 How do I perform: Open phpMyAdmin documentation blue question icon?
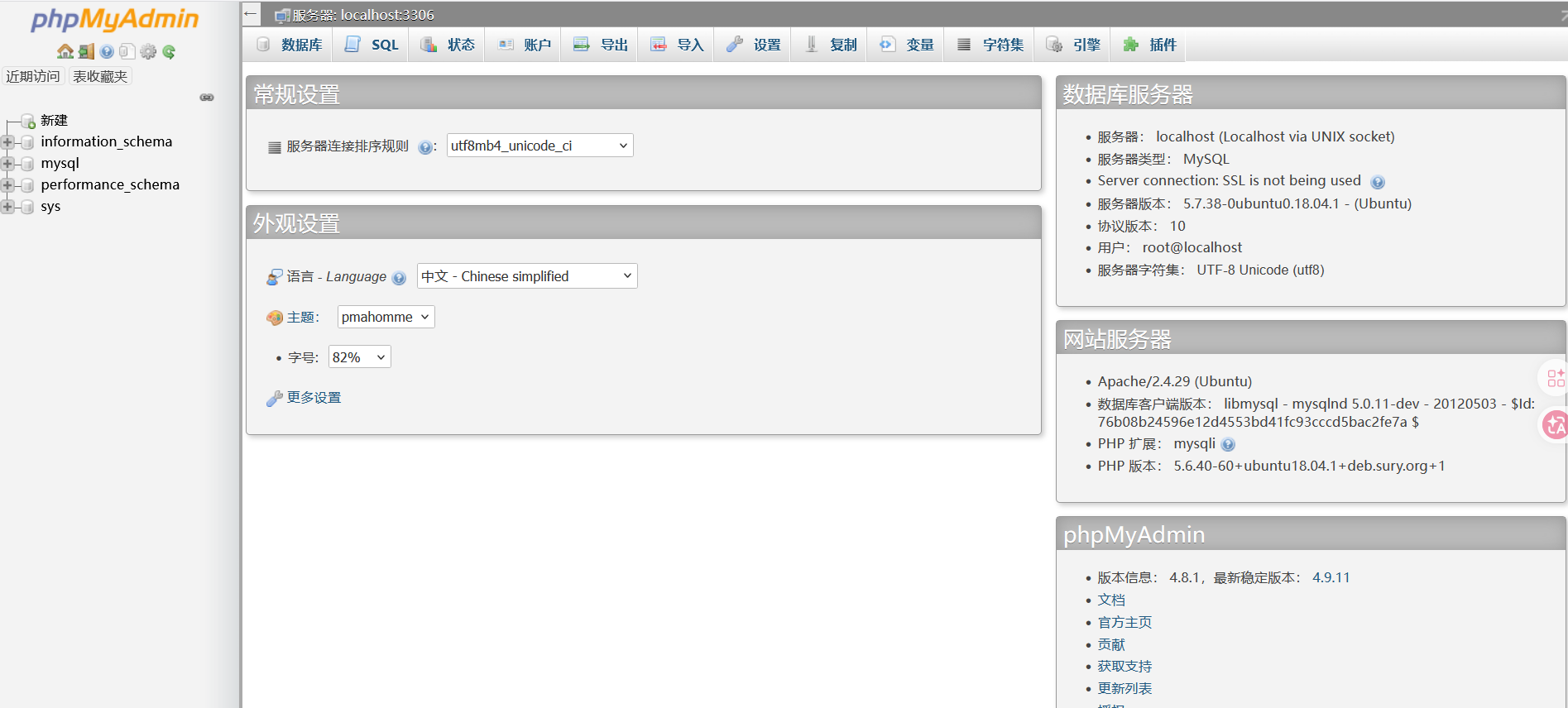[107, 51]
